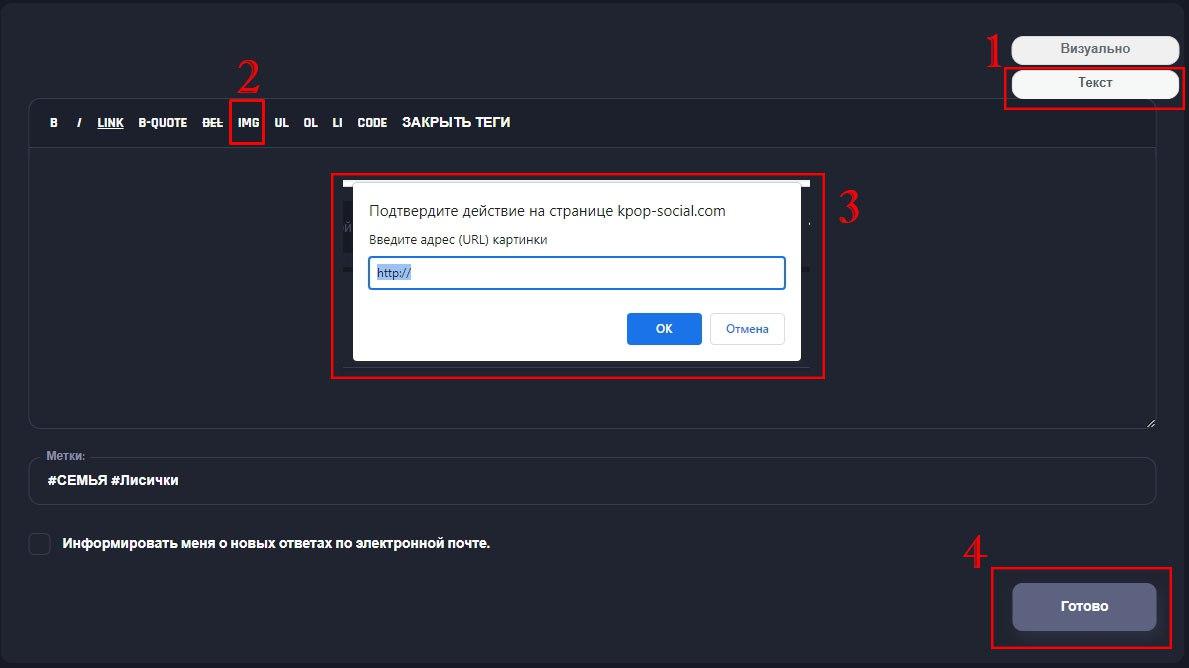Click the ЗАКРЫТЬ ТЕГИ button
The height and width of the screenshot is (668, 1189).
coord(456,123)
